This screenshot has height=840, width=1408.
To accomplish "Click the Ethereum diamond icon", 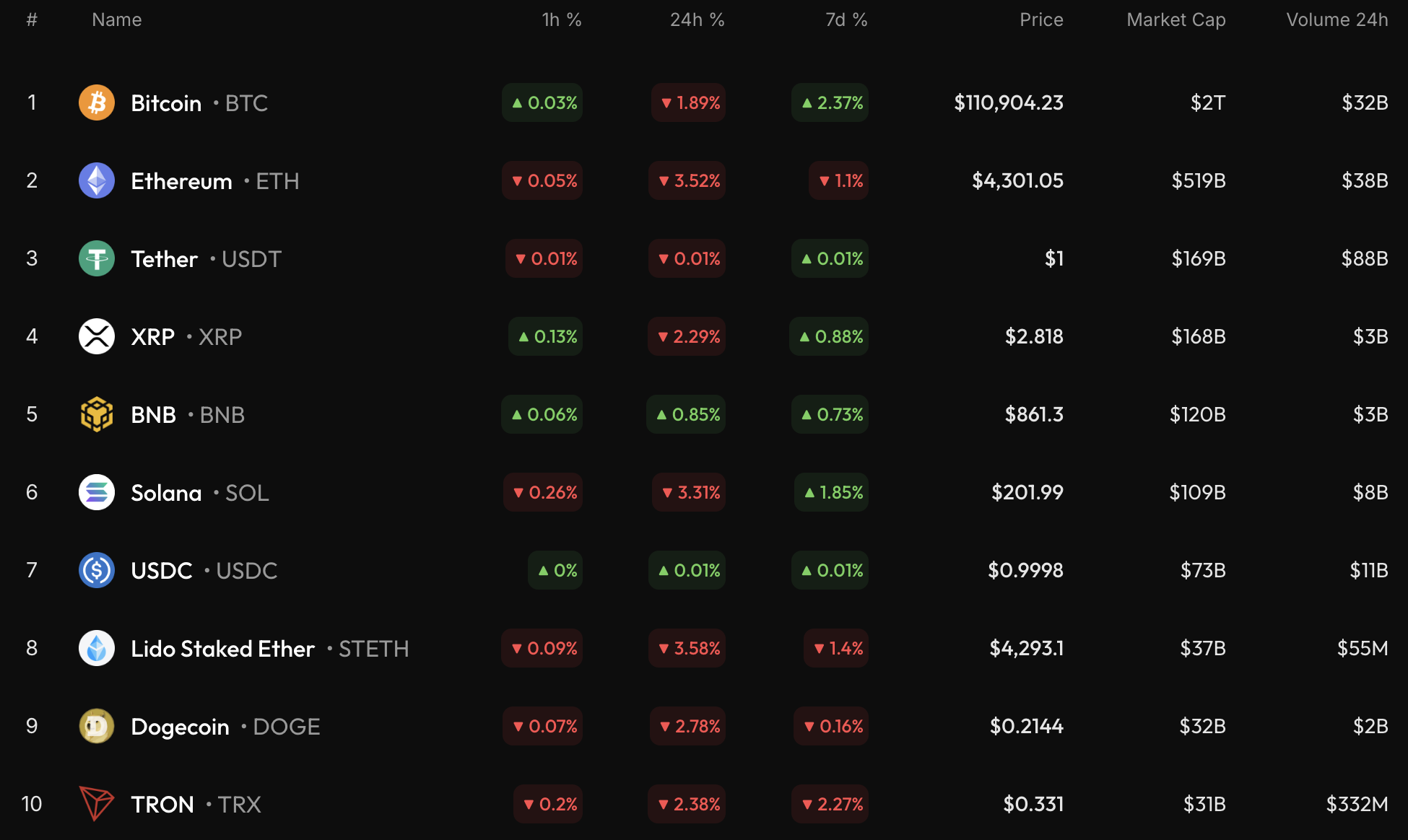I will (97, 180).
